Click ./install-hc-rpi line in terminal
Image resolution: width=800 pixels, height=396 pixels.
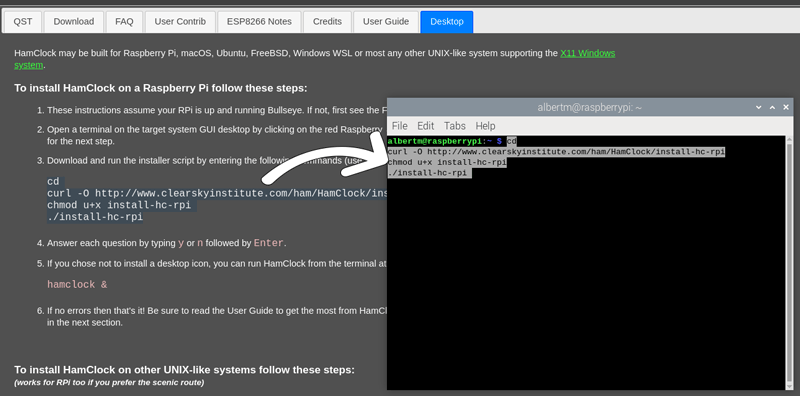(x=430, y=173)
